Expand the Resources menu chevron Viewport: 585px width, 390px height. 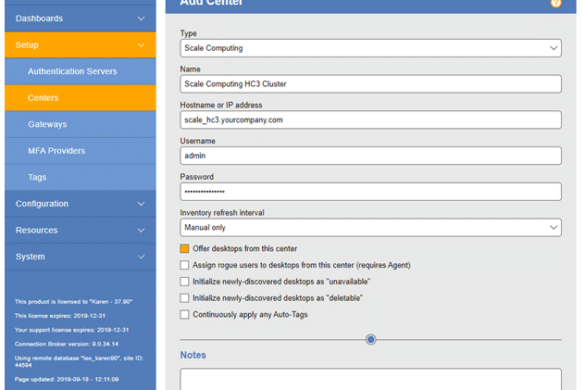tap(141, 230)
